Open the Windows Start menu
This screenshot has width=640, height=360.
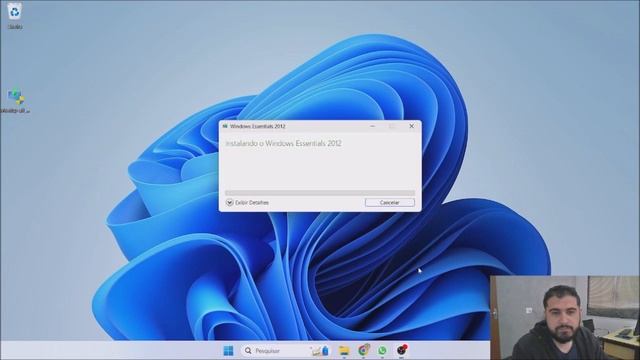click(229, 351)
